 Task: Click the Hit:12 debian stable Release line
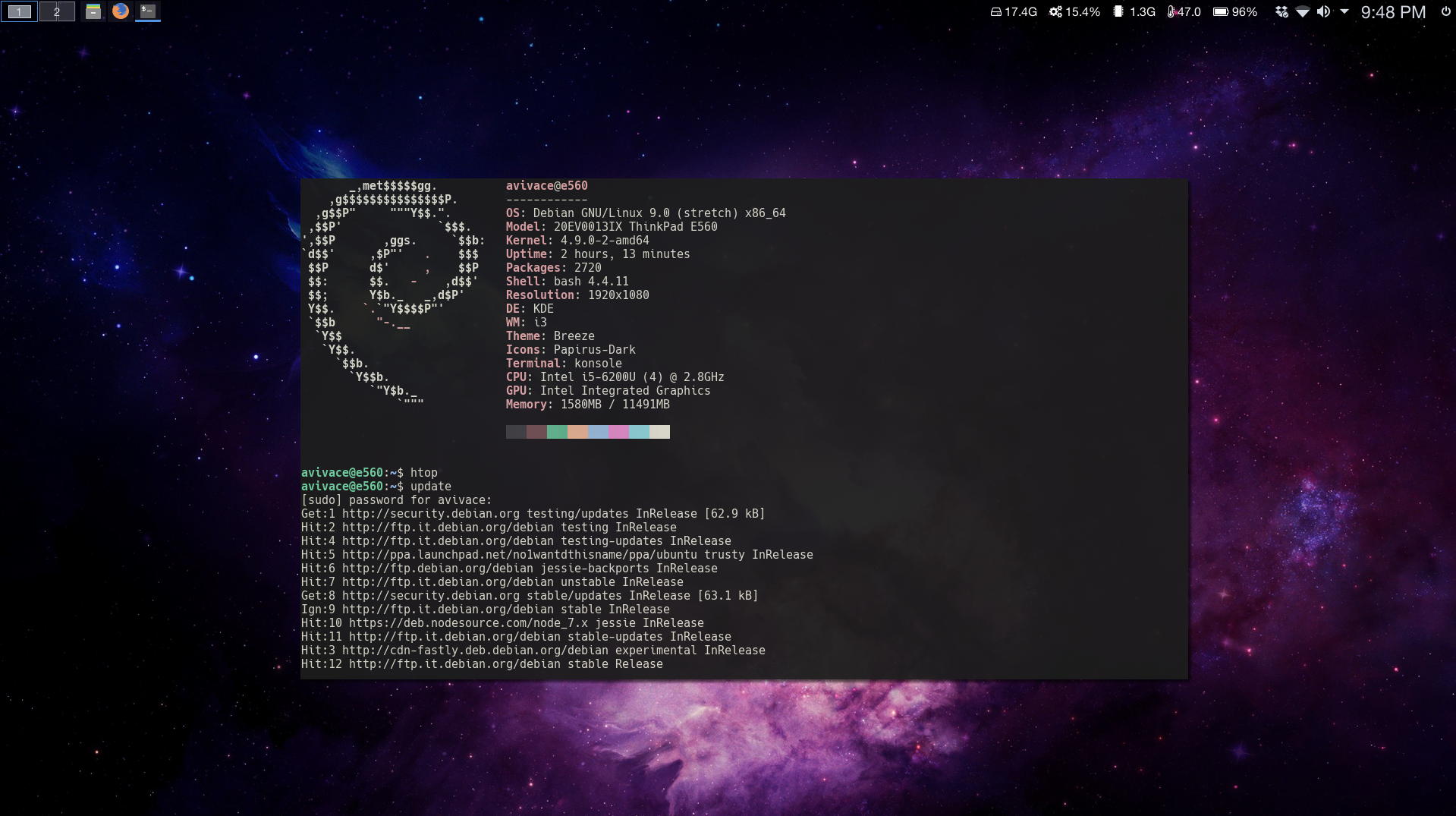(482, 664)
